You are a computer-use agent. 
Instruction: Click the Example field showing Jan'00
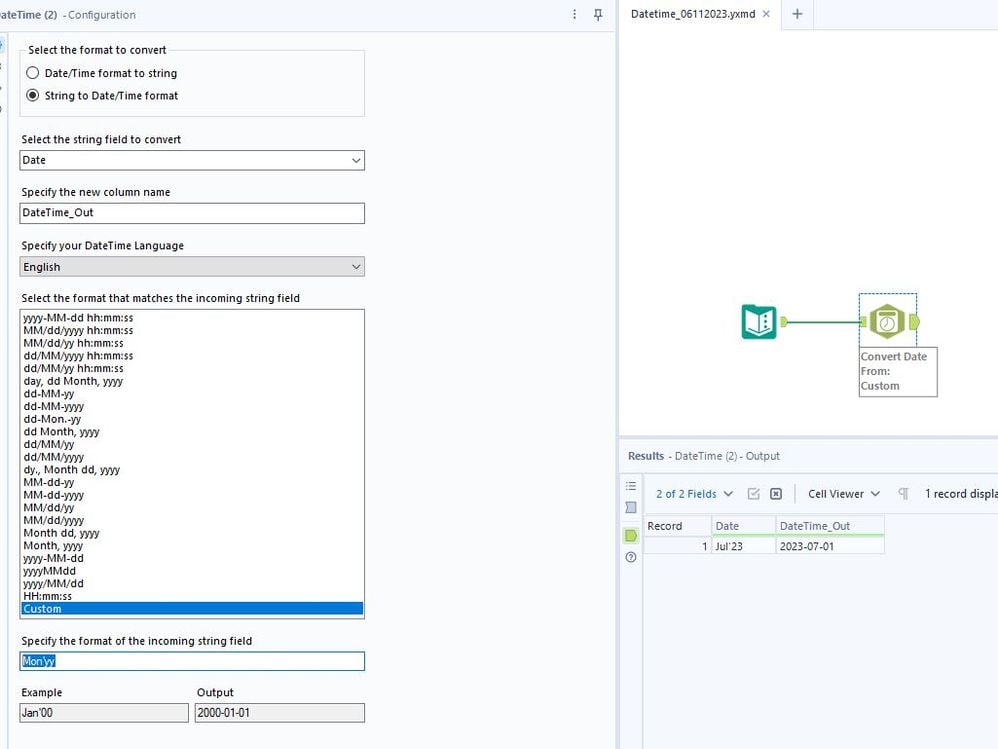tap(104, 713)
